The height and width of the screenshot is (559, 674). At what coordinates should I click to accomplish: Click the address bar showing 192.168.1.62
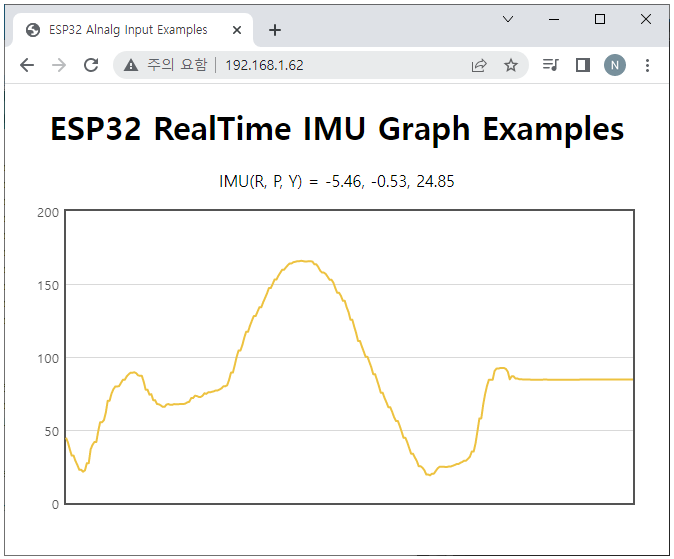pyautogui.click(x=321, y=65)
